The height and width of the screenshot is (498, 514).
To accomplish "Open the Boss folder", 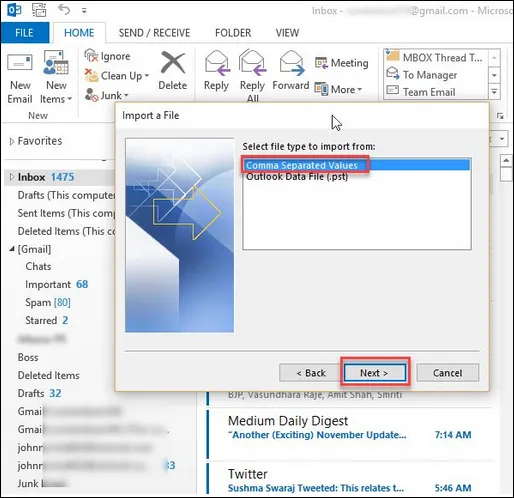I will [x=28, y=357].
